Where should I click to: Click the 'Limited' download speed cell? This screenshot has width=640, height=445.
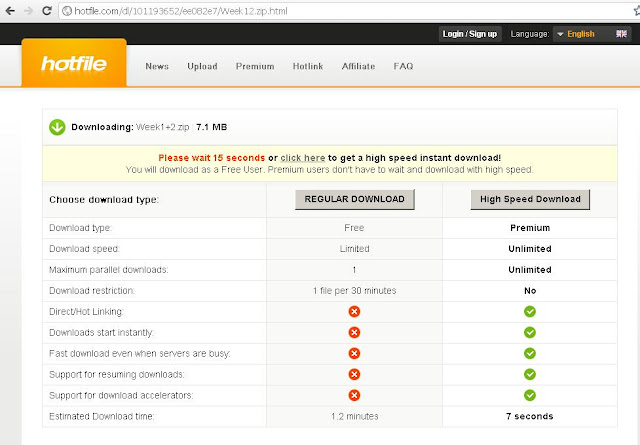pos(354,249)
